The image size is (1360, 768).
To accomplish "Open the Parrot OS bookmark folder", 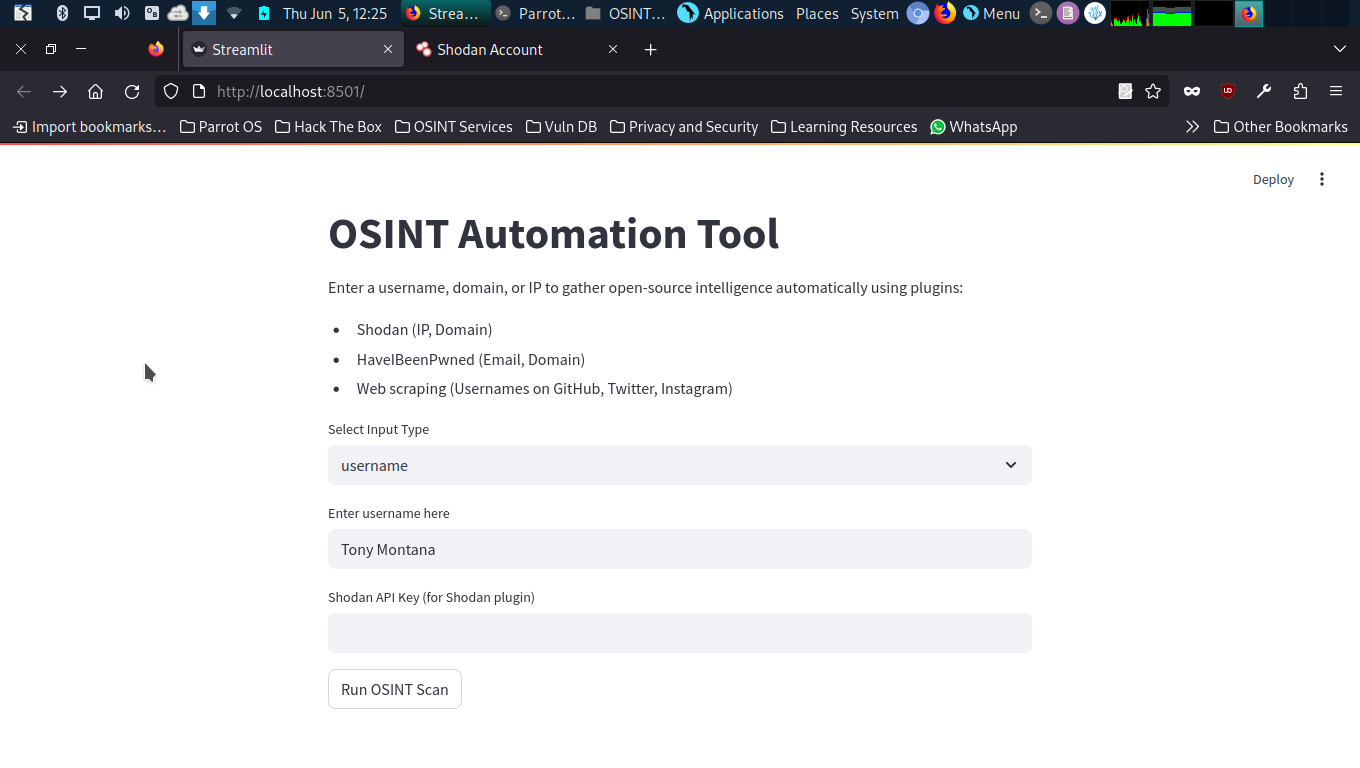I will pyautogui.click(x=221, y=127).
